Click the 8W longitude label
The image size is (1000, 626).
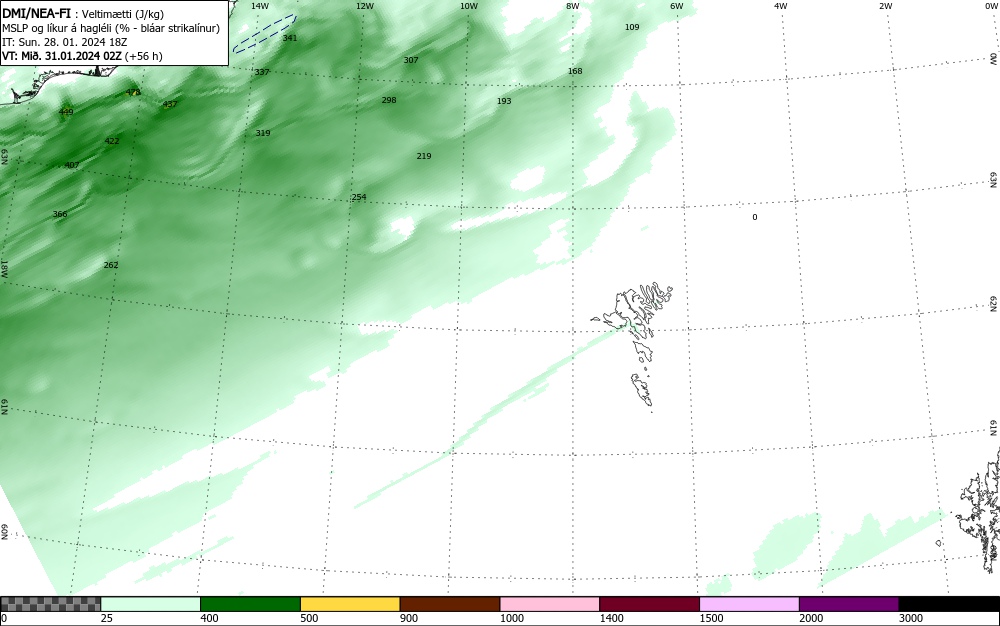[x=573, y=6]
